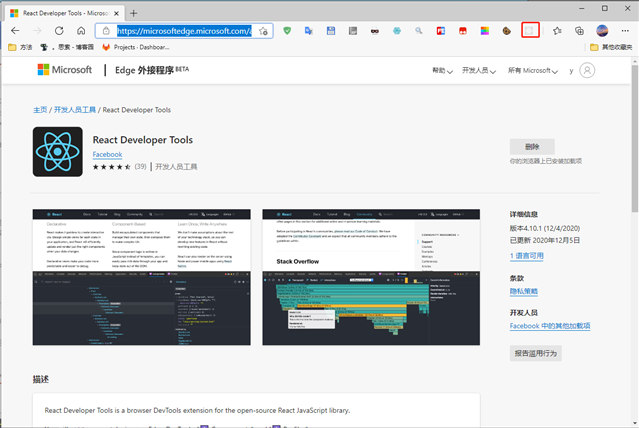Expand the 开发人员 dropdown menu
639x428 pixels.
[x=479, y=71]
